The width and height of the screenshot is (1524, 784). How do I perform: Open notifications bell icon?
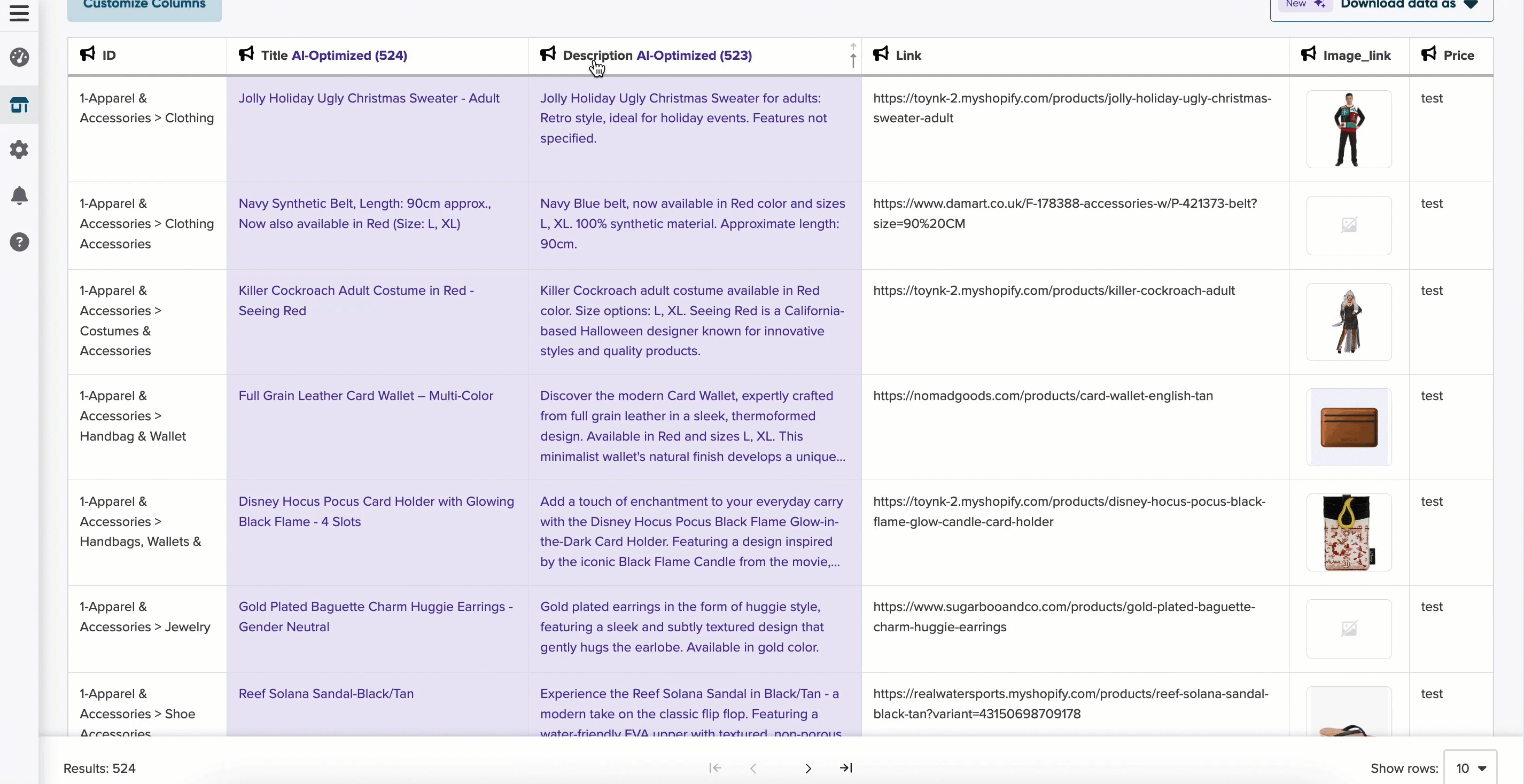[x=19, y=195]
